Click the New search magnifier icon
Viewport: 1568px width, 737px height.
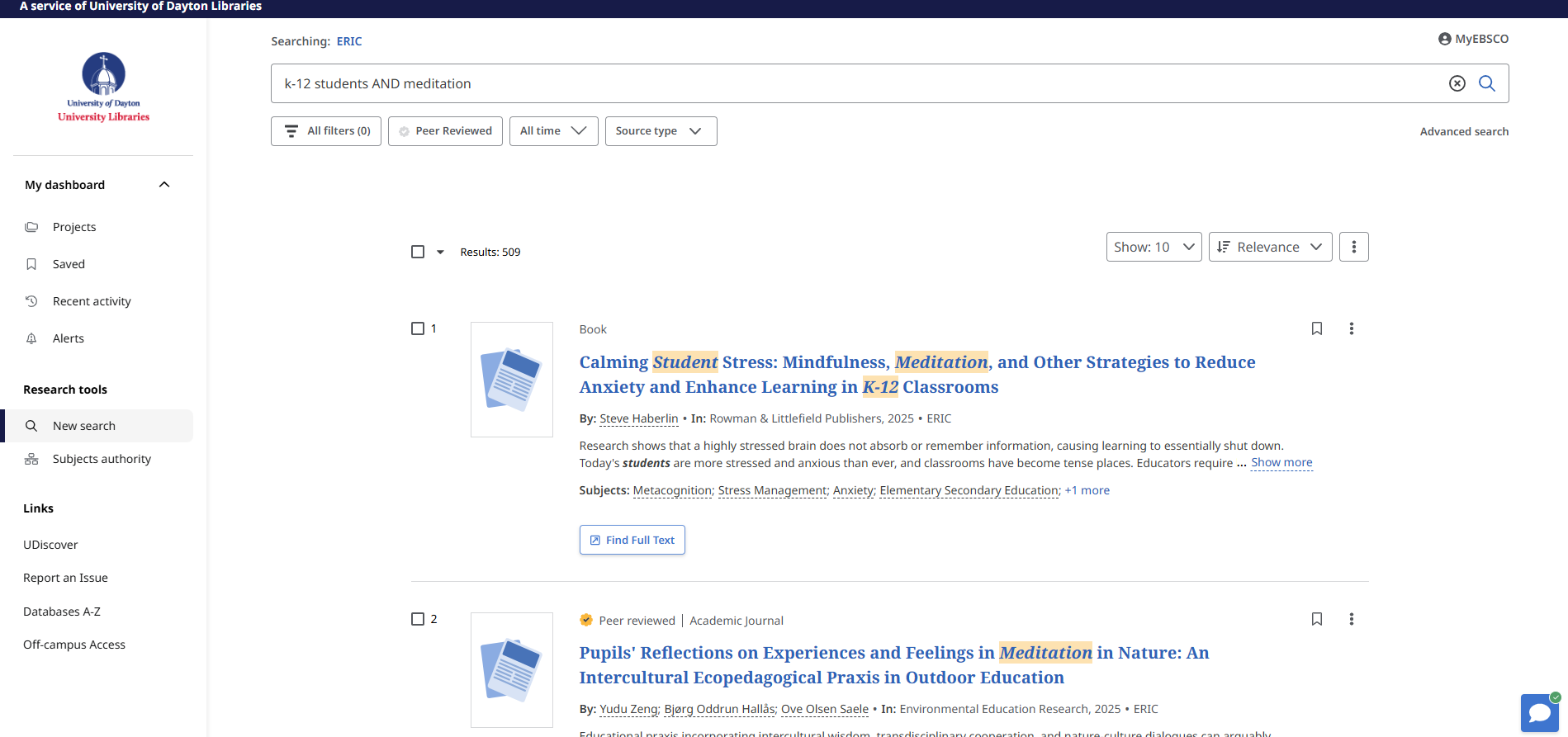[x=31, y=426]
